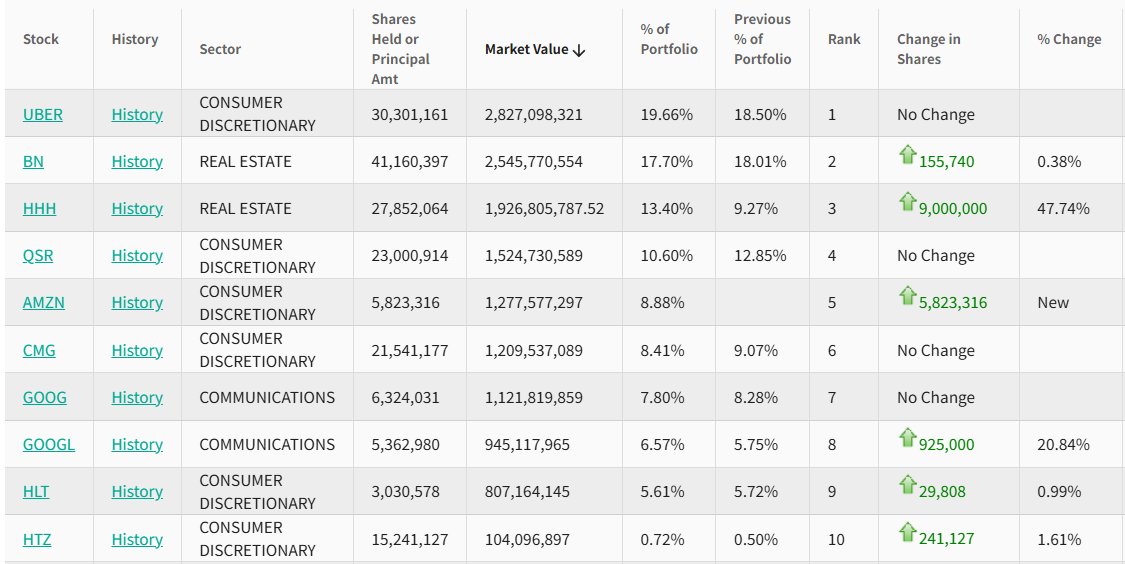The image size is (1125, 564).
Task: Sort by Change in Shares header
Action: (x=928, y=49)
